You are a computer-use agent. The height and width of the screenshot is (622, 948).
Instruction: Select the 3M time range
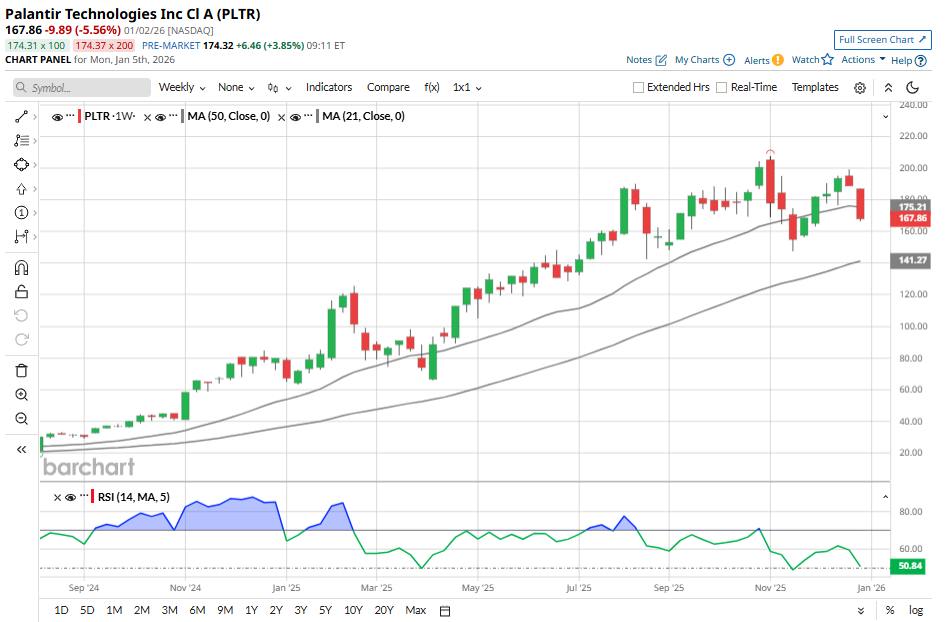(169, 611)
